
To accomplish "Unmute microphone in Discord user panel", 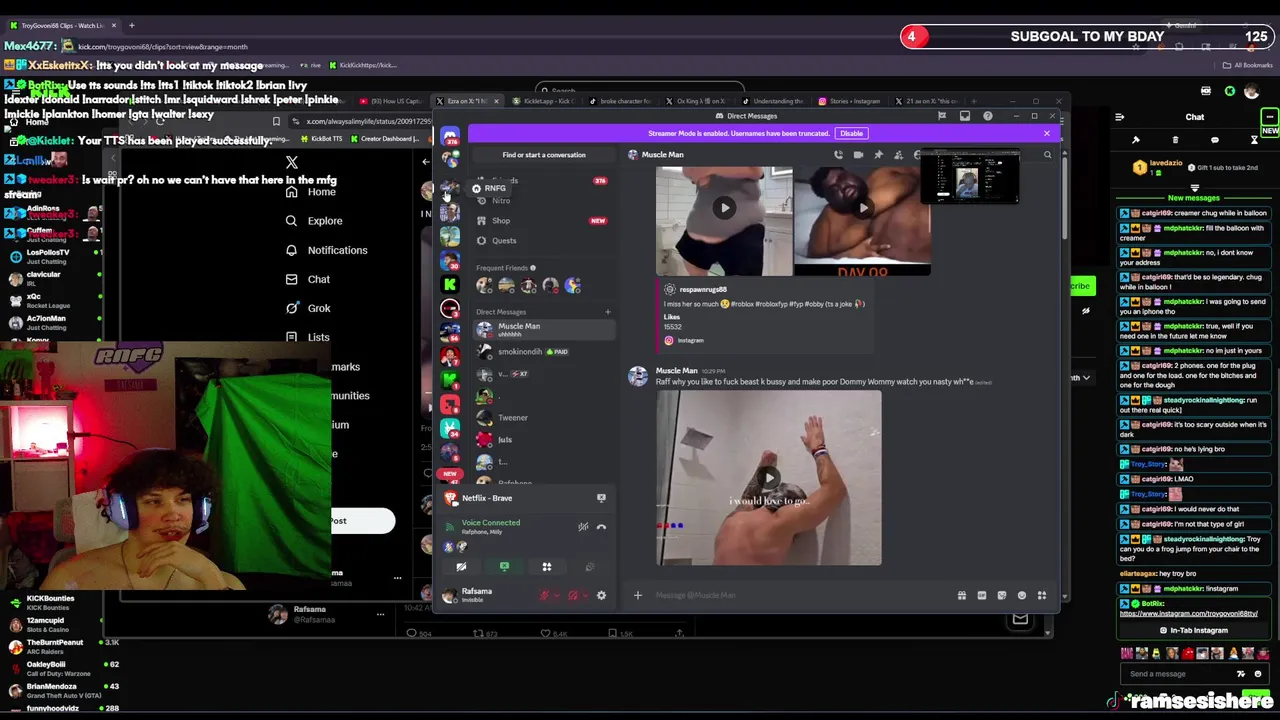I will point(545,596).
